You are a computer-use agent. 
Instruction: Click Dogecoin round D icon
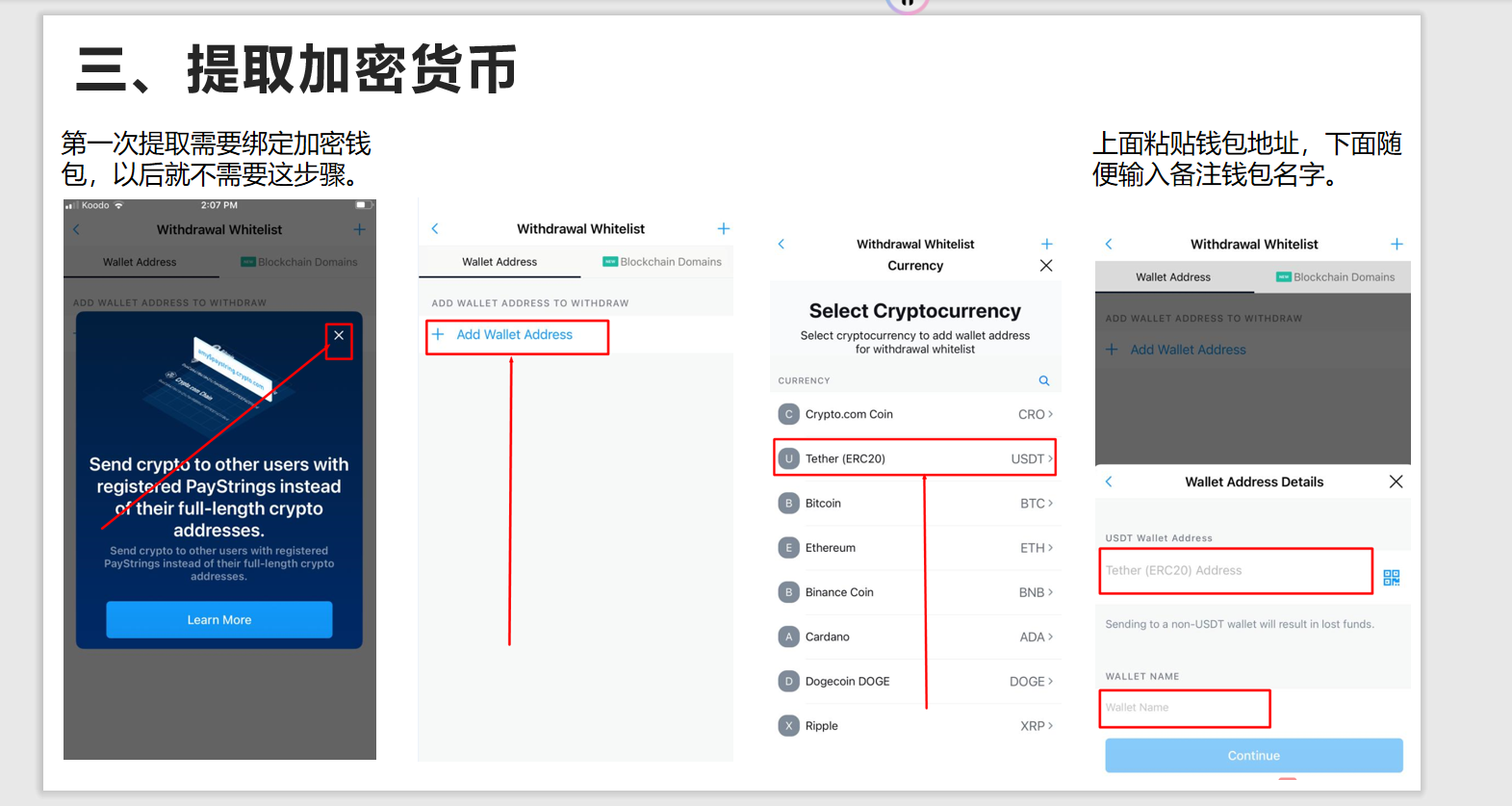(789, 681)
